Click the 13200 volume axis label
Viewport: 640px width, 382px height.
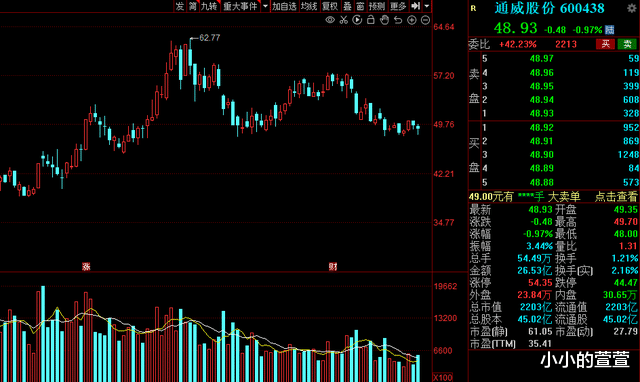click(445, 318)
